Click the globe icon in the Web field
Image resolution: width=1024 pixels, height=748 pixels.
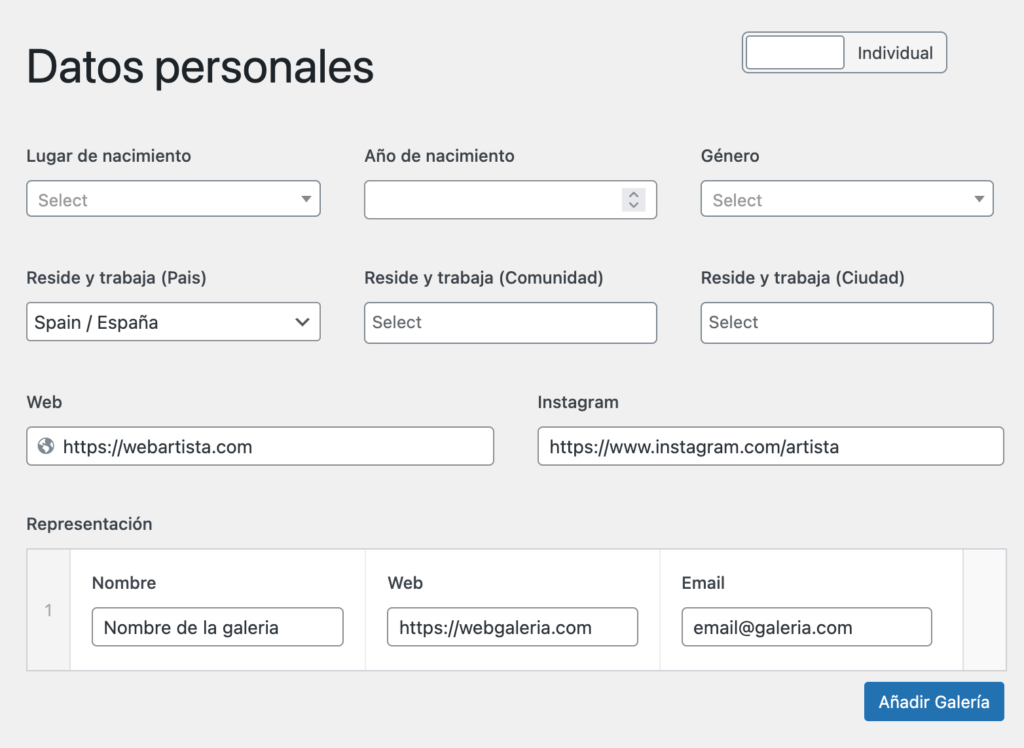coord(45,447)
